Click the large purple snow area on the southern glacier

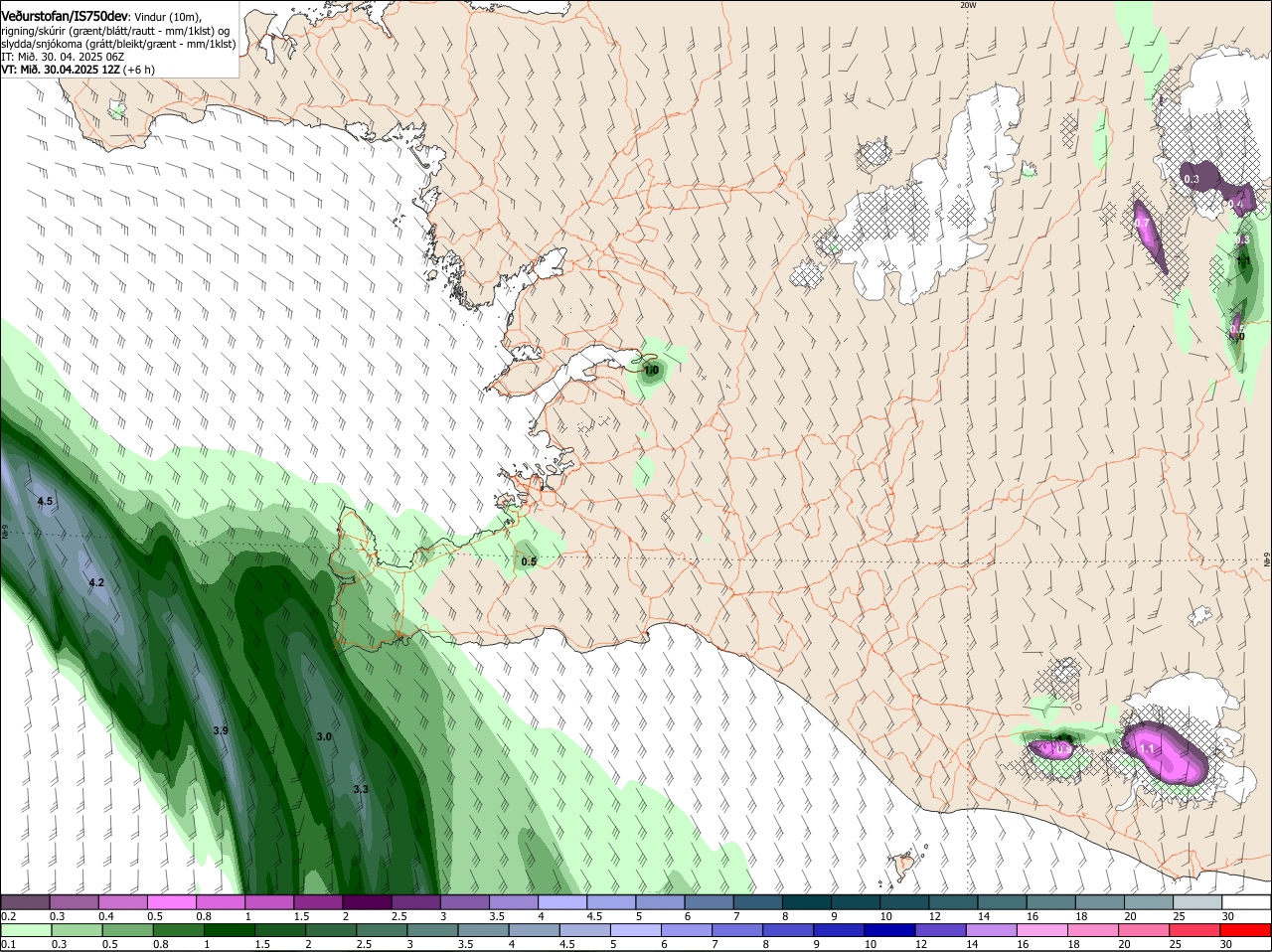[1165, 753]
